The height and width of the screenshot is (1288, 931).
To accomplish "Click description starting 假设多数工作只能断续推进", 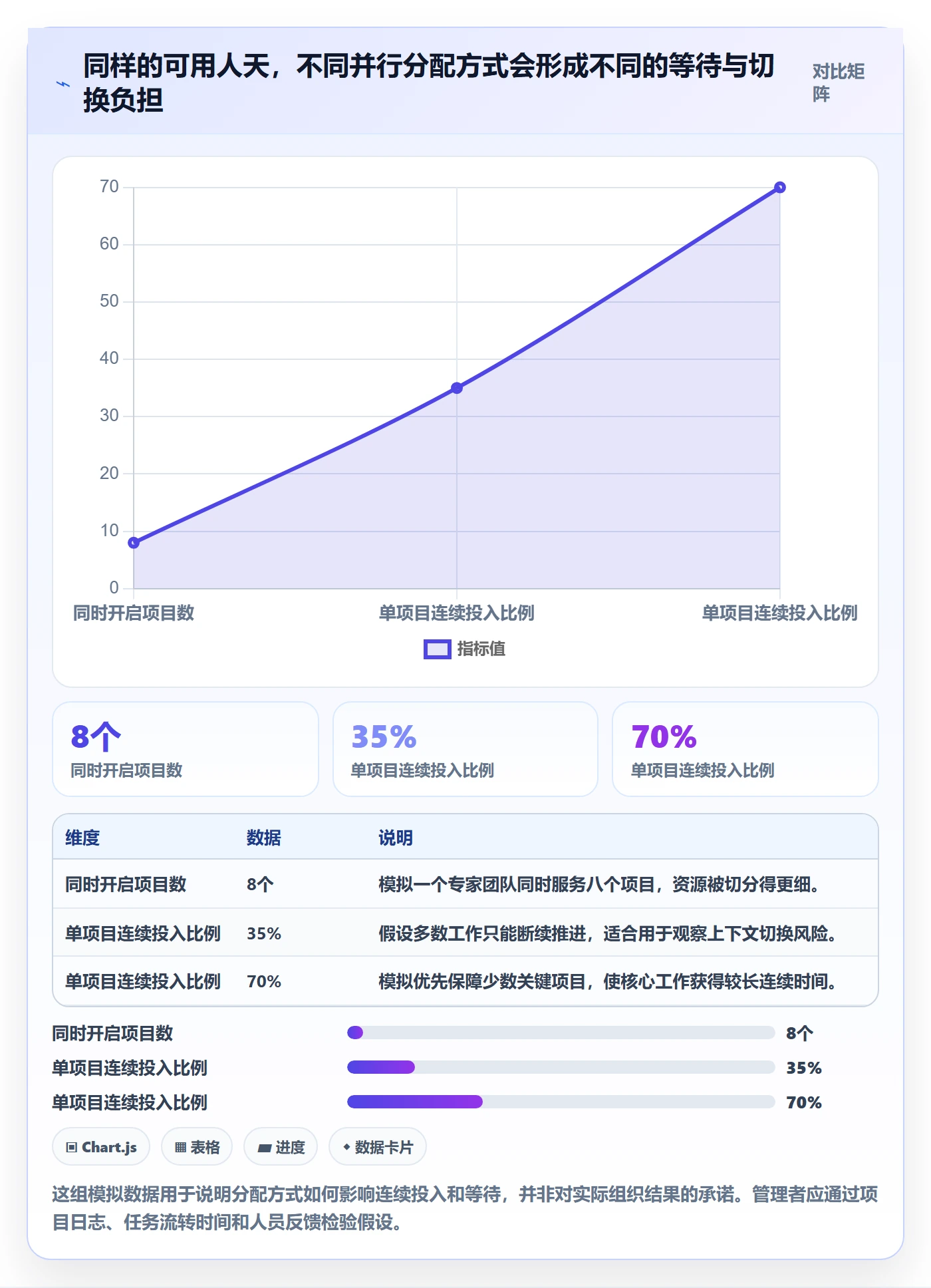I will [608, 933].
